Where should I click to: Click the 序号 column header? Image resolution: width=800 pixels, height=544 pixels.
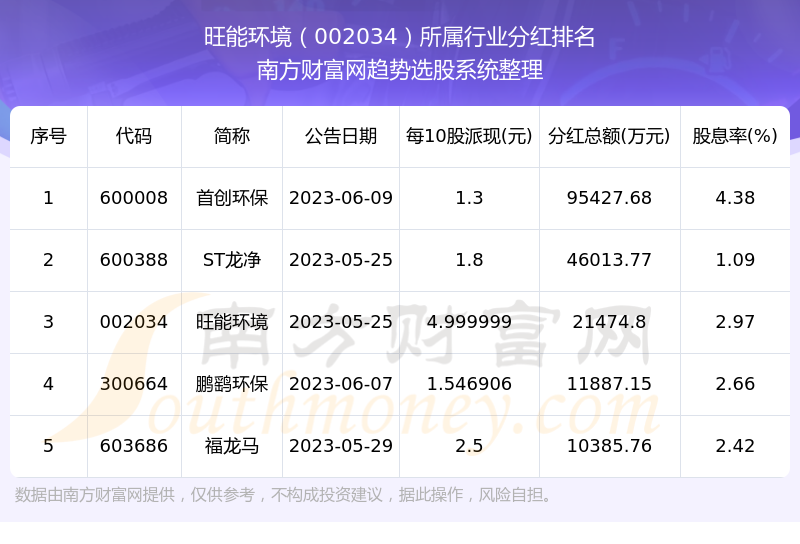point(48,136)
